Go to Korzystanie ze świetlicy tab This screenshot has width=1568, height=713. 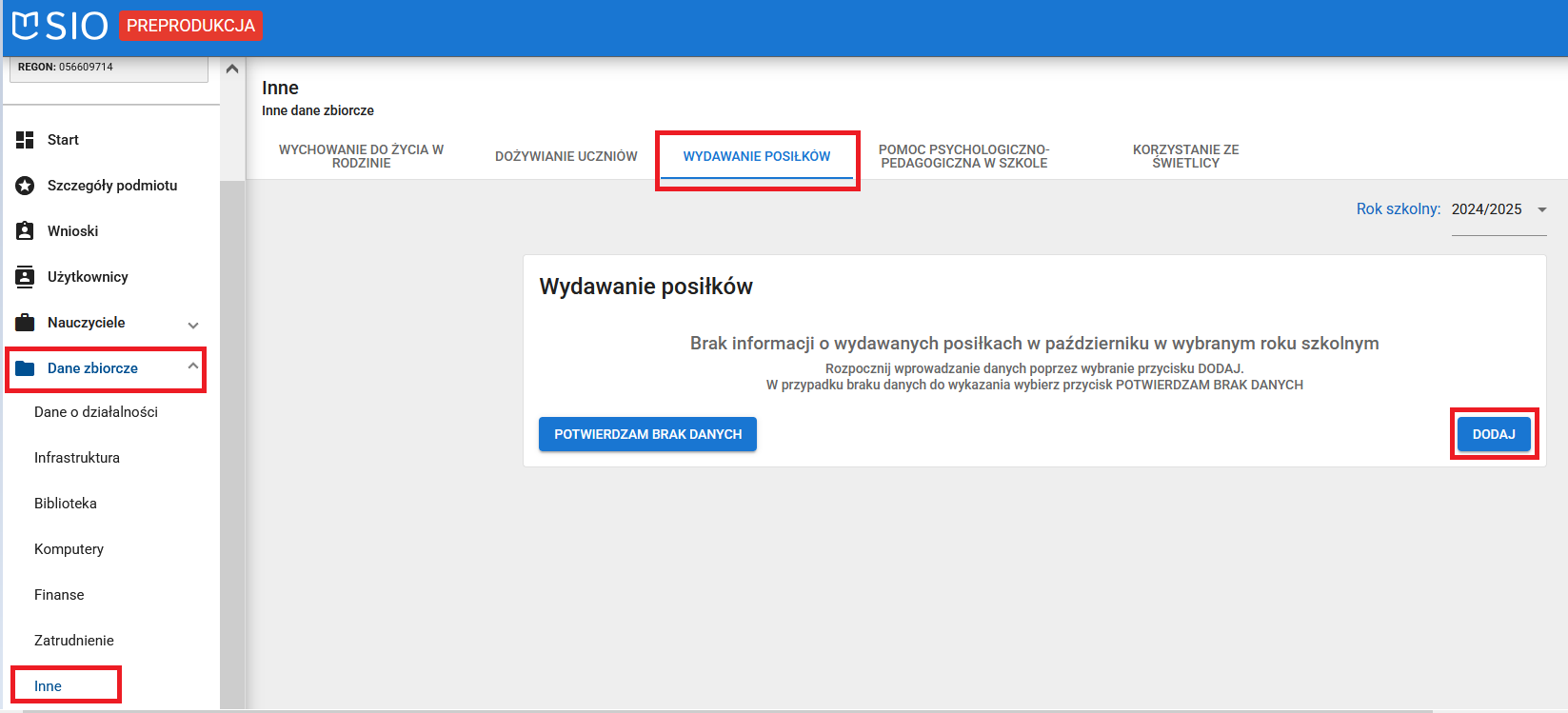point(1185,156)
